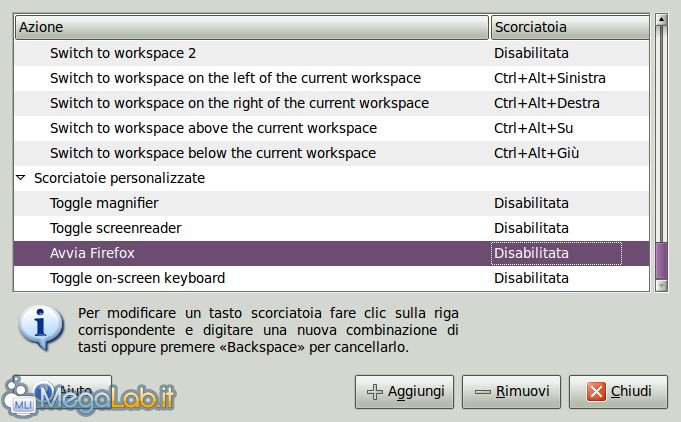Click the scrollbar down arrow
Viewport: 681px width, 422px height.
661,284
